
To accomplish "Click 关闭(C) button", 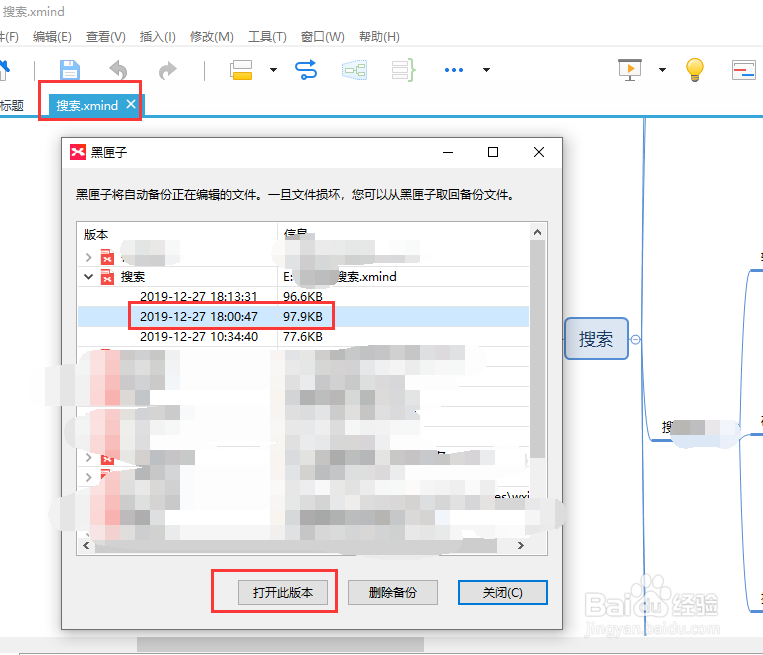I will click(x=503, y=592).
